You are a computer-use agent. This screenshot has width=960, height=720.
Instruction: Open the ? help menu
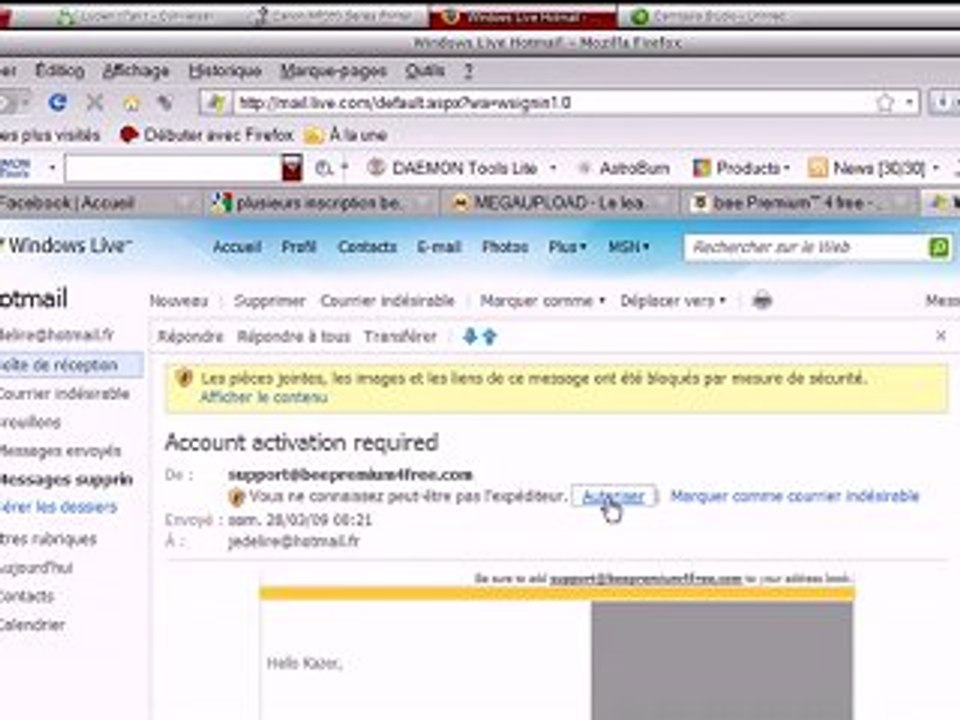[x=468, y=71]
